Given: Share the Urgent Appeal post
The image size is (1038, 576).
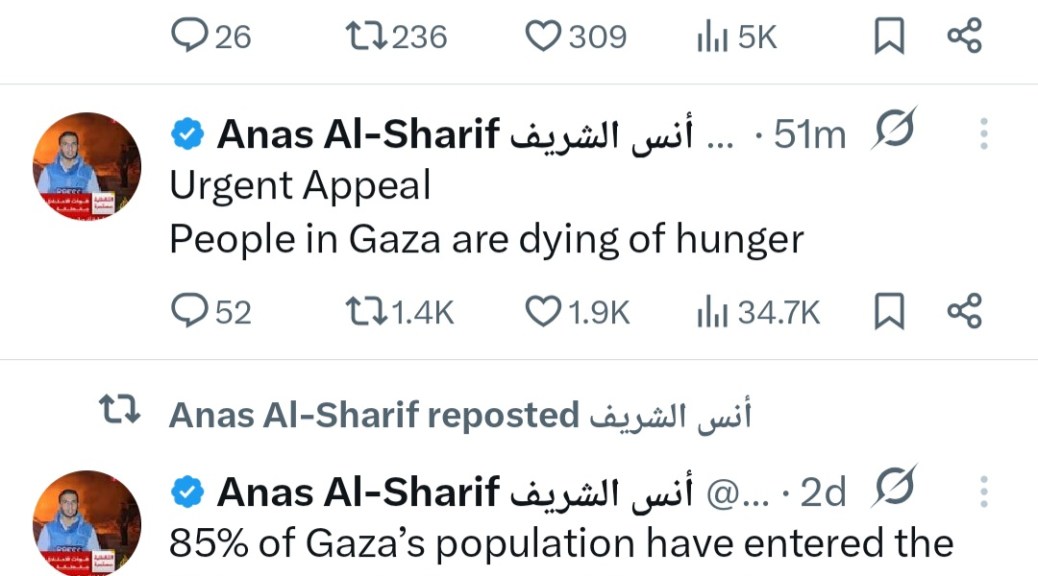Looking at the screenshot, I should [x=965, y=313].
